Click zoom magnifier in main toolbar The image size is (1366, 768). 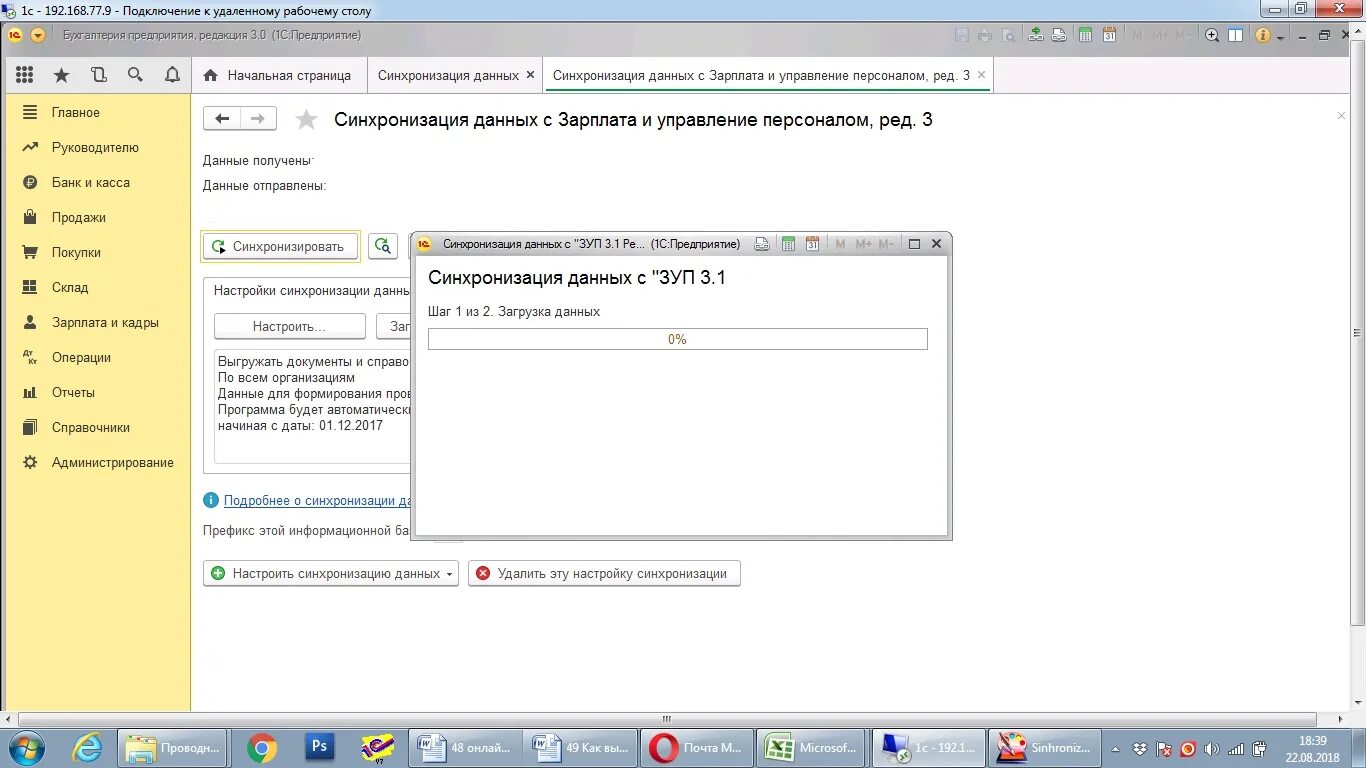(x=1212, y=35)
